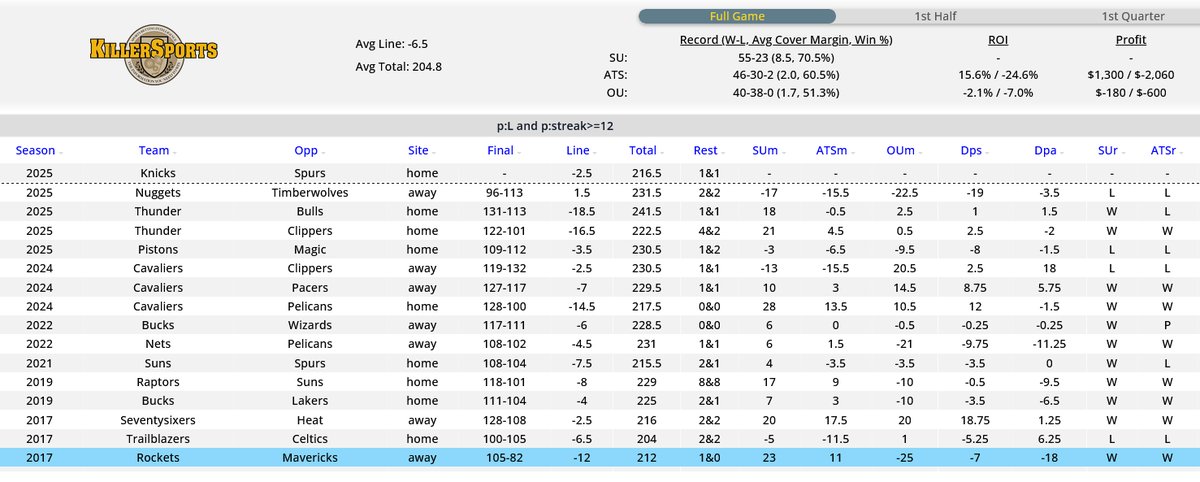Viewport: 1200px width, 482px height.
Task: Sort table by Season column
Action: pos(35,150)
